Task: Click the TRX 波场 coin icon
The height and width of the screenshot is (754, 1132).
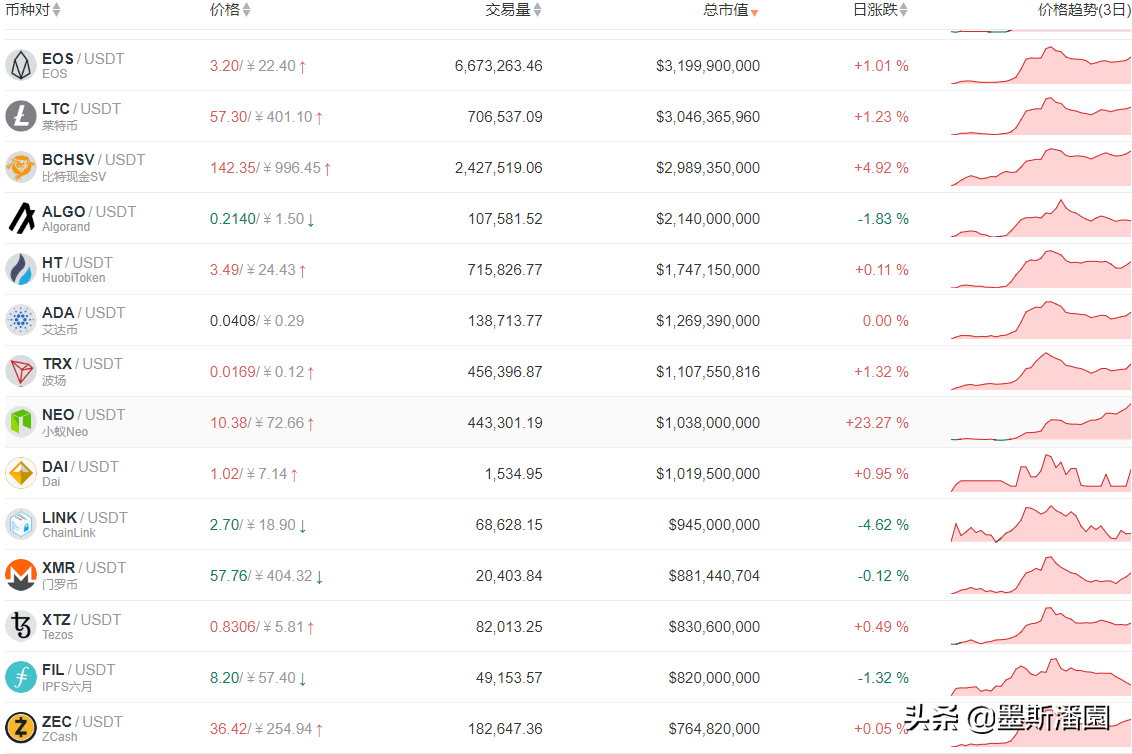Action: [x=21, y=371]
